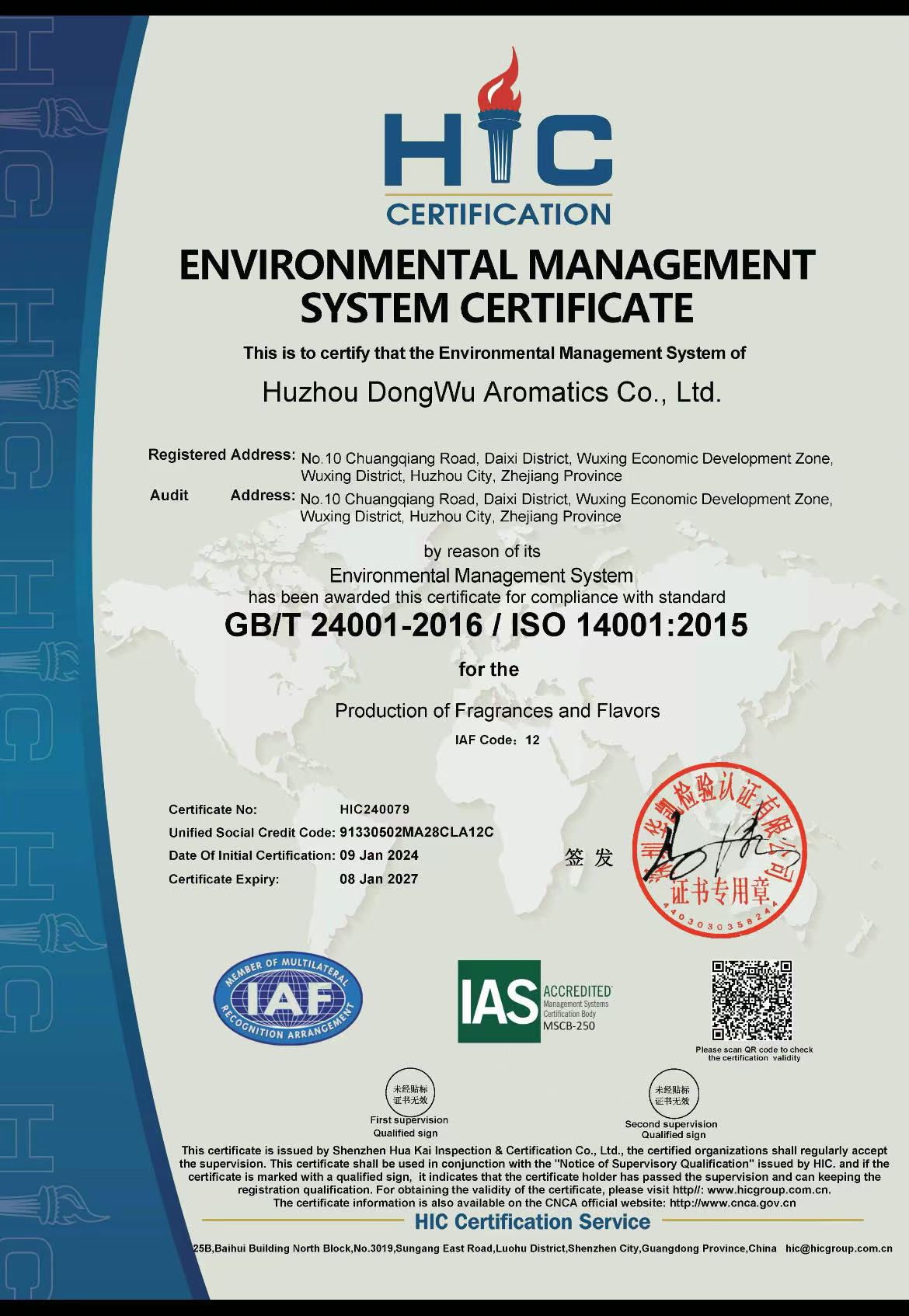909x1316 pixels.
Task: Click the footer address '25B,Baihui Building North Block'
Action: click(x=272, y=1248)
